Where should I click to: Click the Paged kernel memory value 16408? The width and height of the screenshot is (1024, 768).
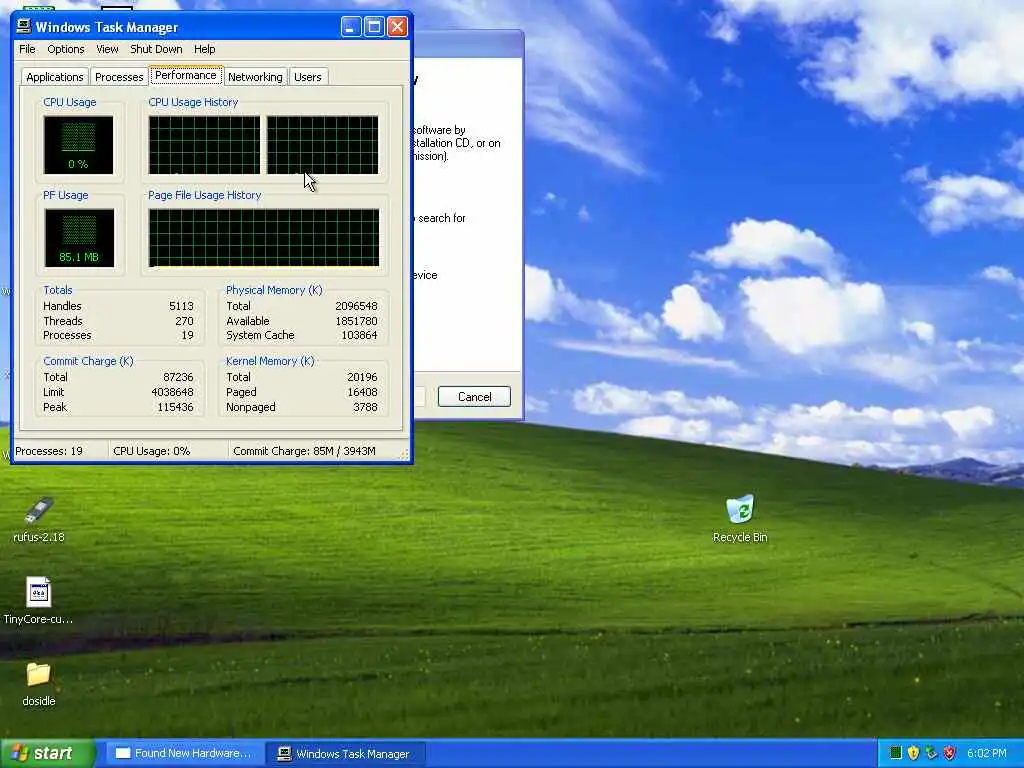tap(362, 392)
